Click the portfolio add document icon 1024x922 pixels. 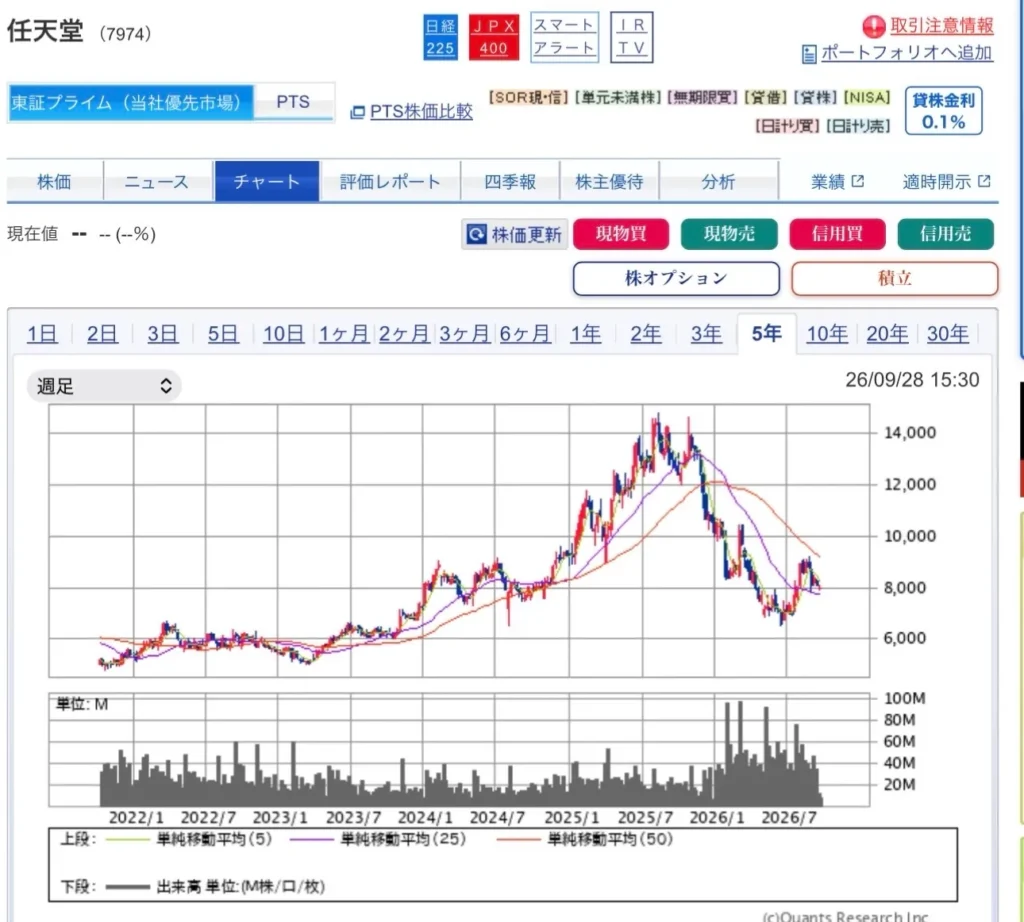click(x=808, y=54)
